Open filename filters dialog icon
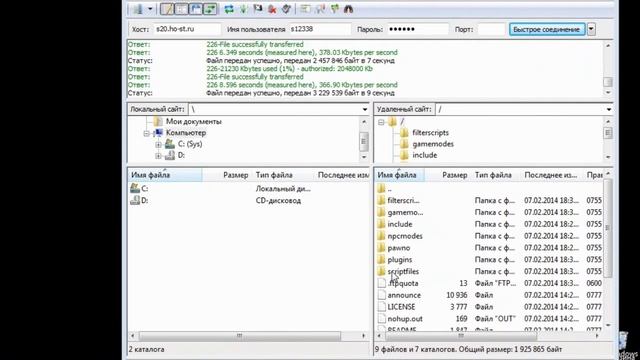This screenshot has height=360, width=640. pos(305,9)
